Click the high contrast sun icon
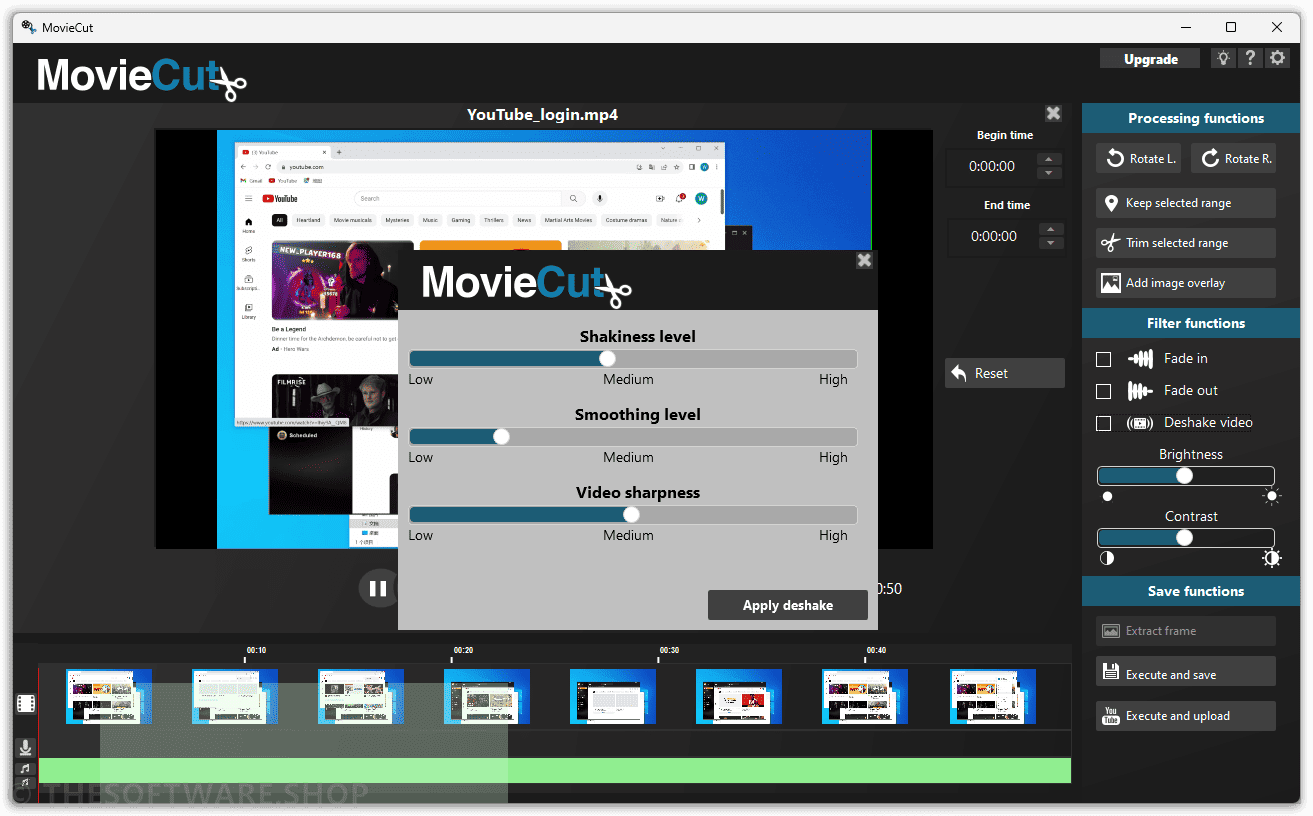The height and width of the screenshot is (816, 1313). [x=1272, y=558]
